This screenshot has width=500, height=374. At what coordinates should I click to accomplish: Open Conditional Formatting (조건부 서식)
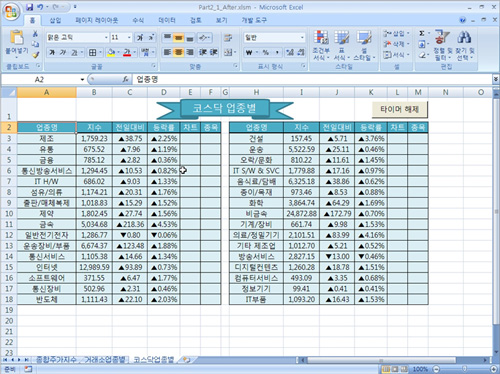point(321,45)
